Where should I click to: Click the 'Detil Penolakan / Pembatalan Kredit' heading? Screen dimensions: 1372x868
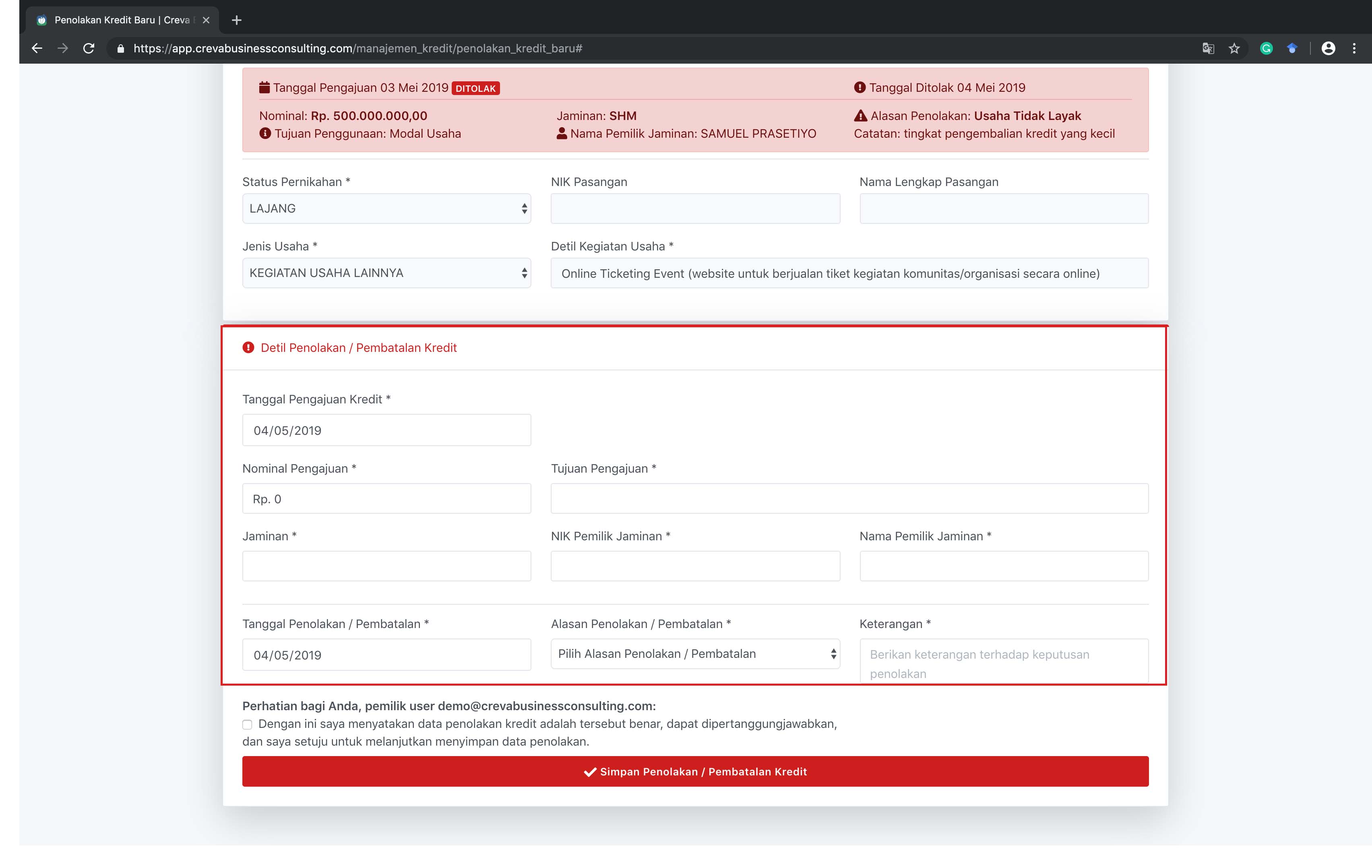click(358, 348)
